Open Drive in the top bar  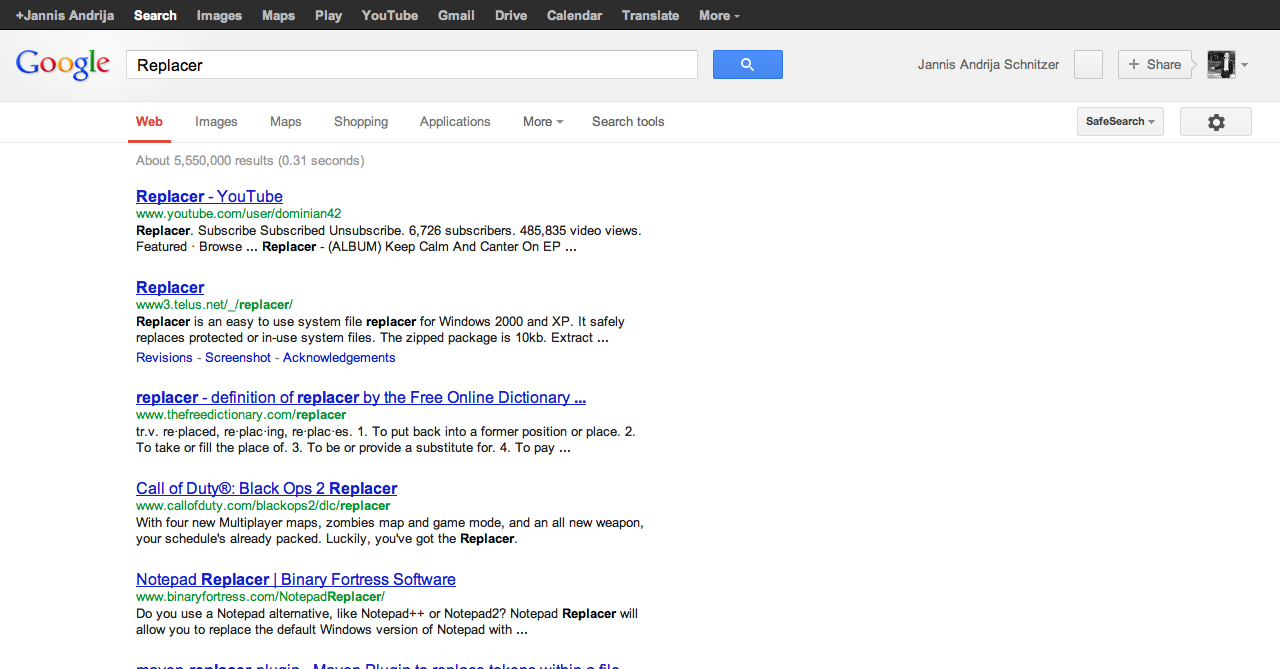click(x=511, y=15)
